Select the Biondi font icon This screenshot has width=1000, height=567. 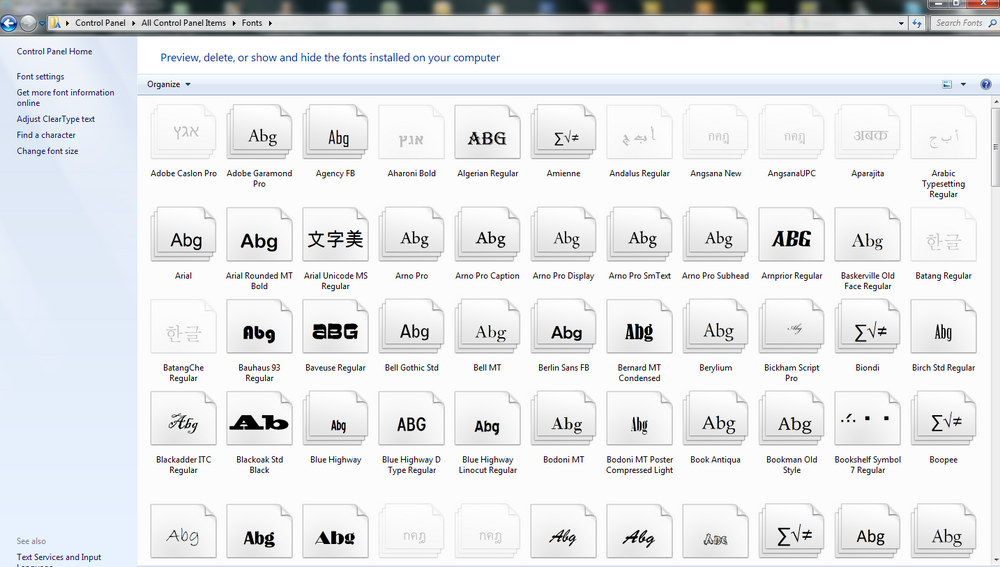[867, 327]
